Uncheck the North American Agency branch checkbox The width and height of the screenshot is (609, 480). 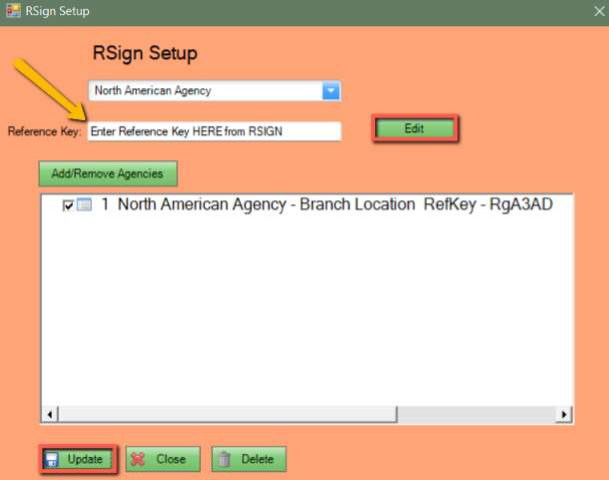(68, 205)
